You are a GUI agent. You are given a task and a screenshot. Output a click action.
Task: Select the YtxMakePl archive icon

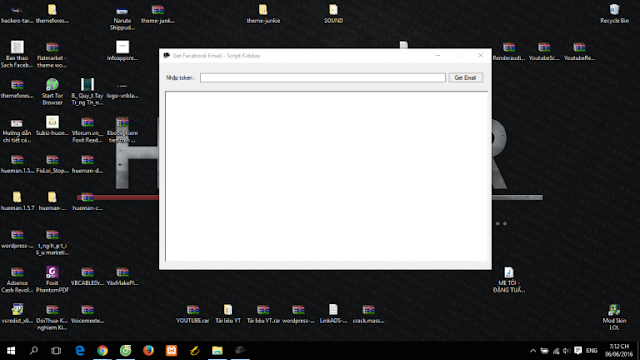click(122, 276)
